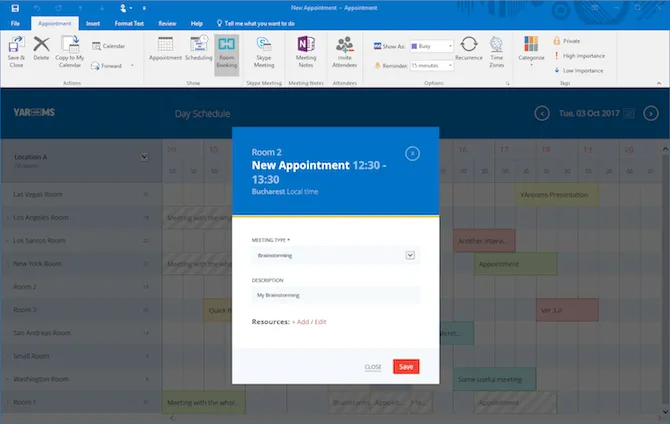Click the Room 3 row
The height and width of the screenshot is (424, 670).
tap(81, 310)
